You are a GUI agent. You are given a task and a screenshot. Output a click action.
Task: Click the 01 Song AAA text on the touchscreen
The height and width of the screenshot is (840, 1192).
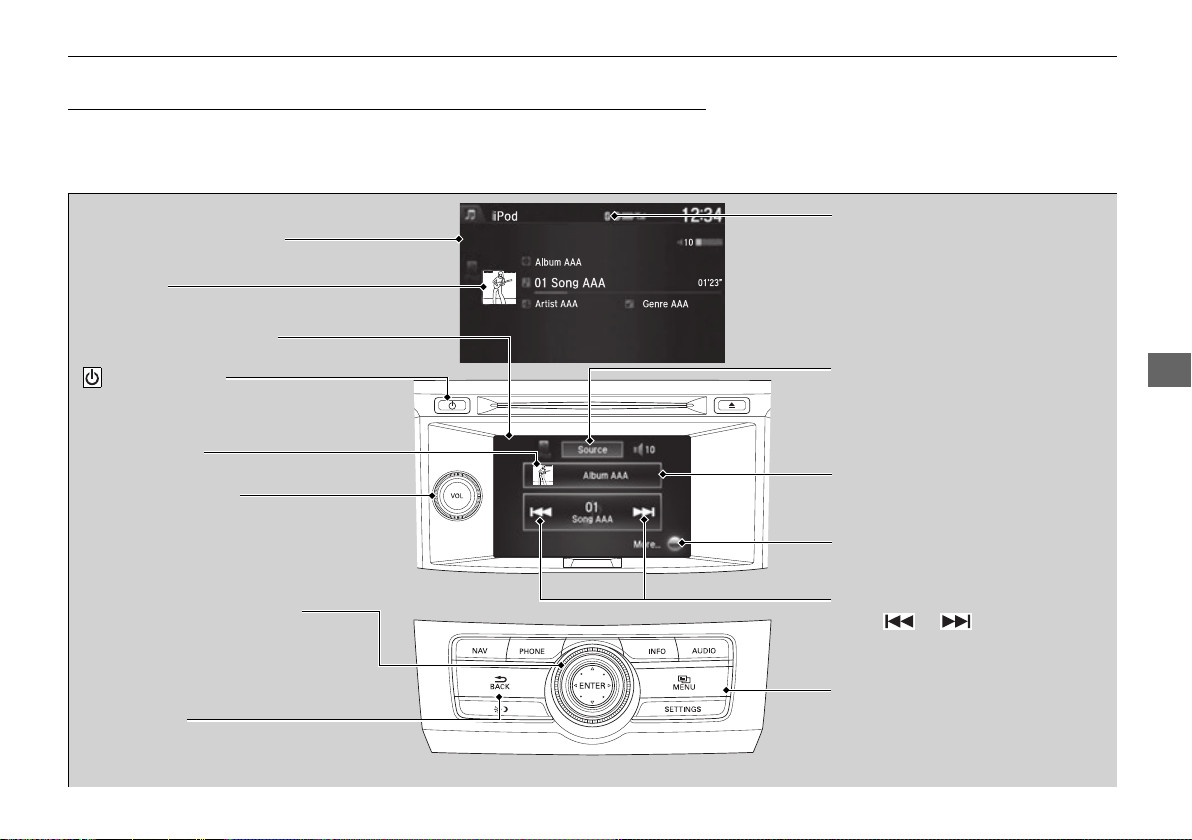click(591, 512)
